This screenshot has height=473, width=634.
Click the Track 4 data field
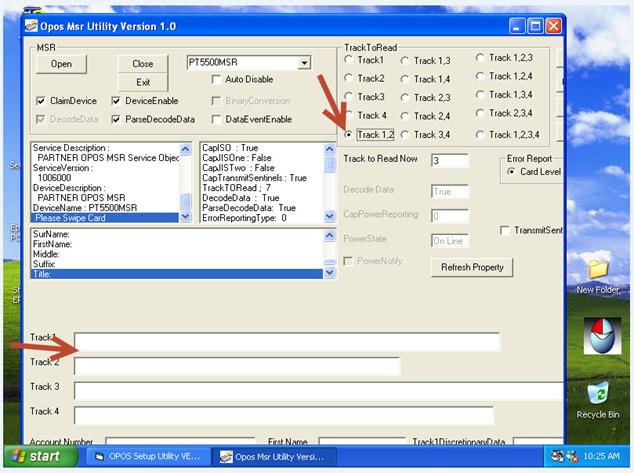click(284, 416)
